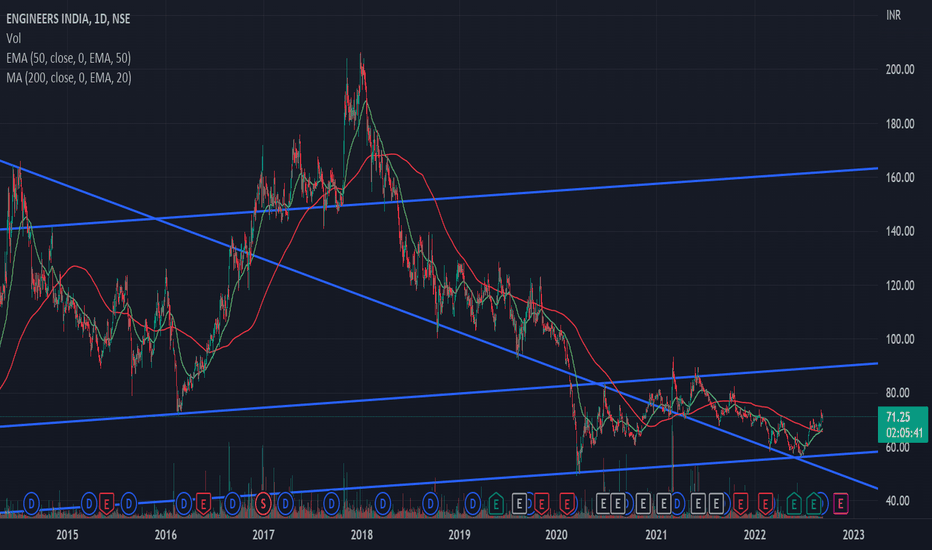Click the first green earnings E marker in 2019
The image size is (932, 550).
pyautogui.click(x=496, y=504)
